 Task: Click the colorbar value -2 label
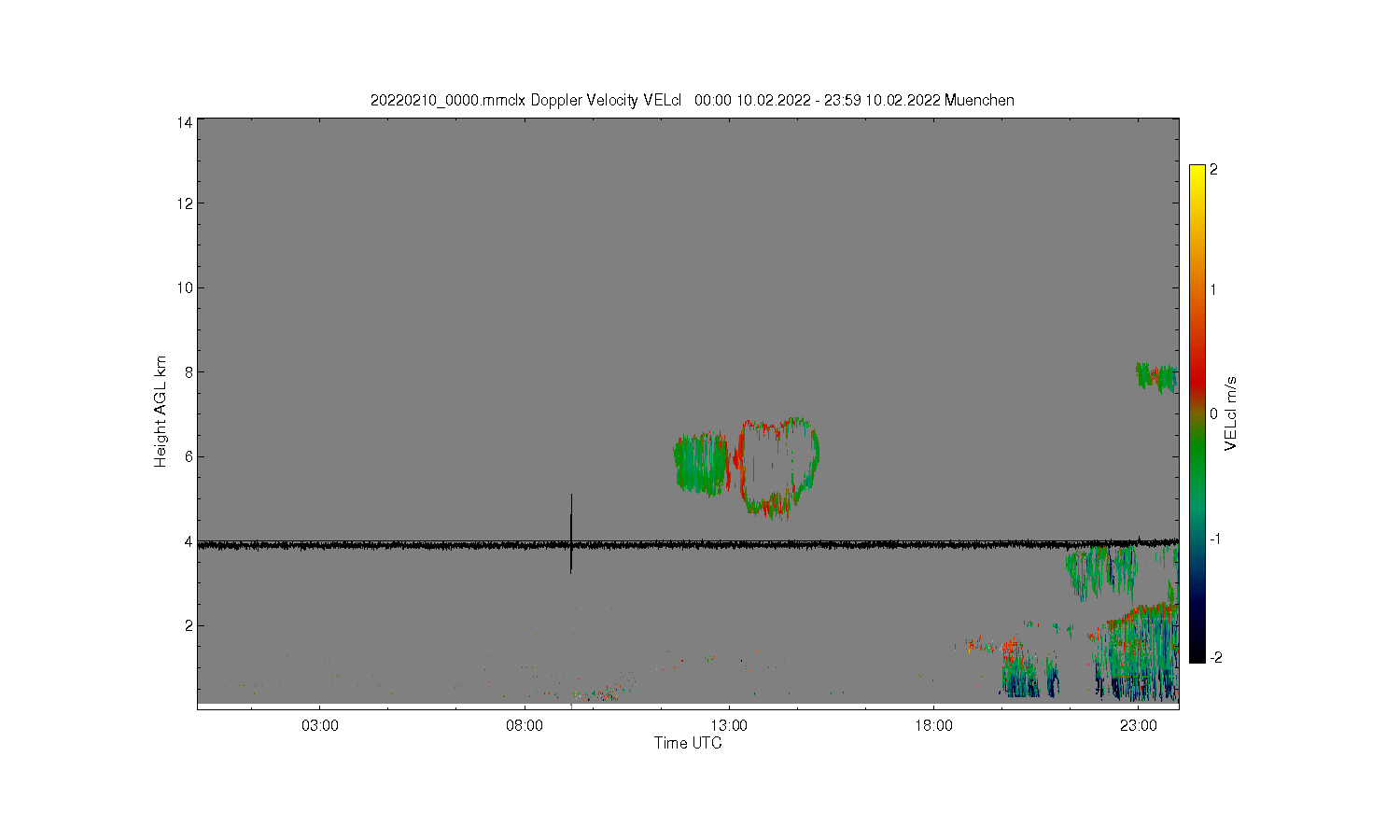1215,657
